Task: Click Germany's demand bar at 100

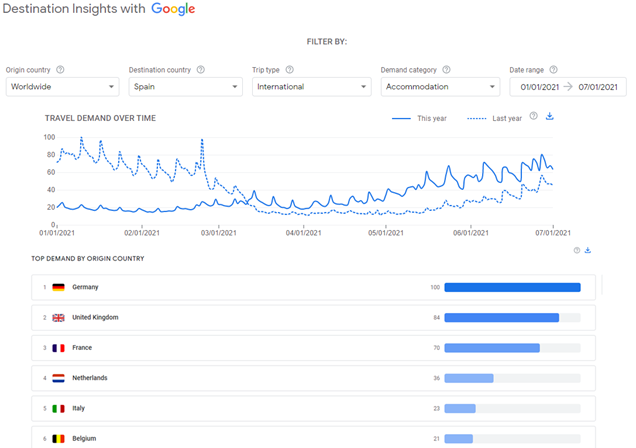Action: (512, 287)
